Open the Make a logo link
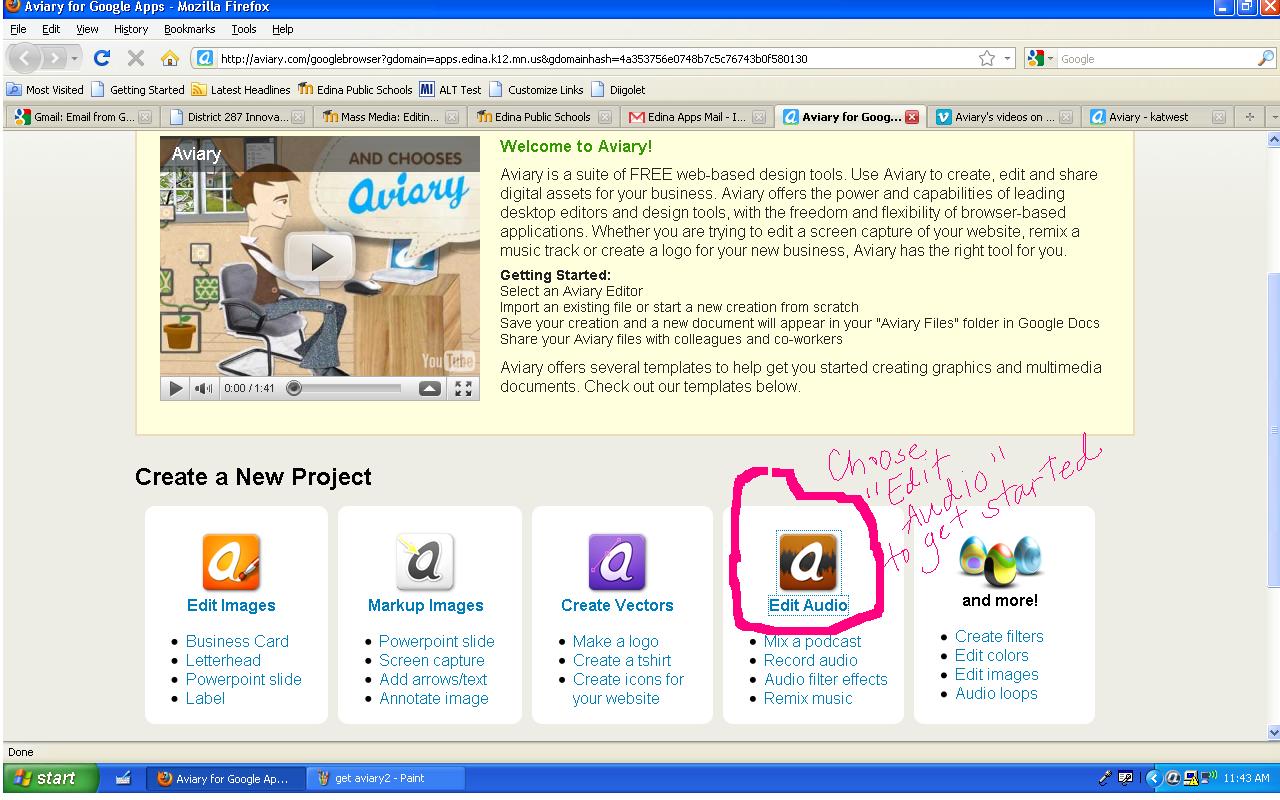Viewport: 1280px width, 800px height. pyautogui.click(x=616, y=641)
